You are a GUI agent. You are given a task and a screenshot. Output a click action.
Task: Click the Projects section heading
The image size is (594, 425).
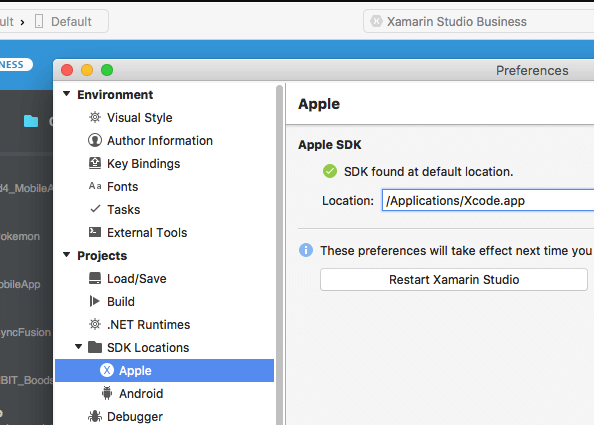point(102,256)
